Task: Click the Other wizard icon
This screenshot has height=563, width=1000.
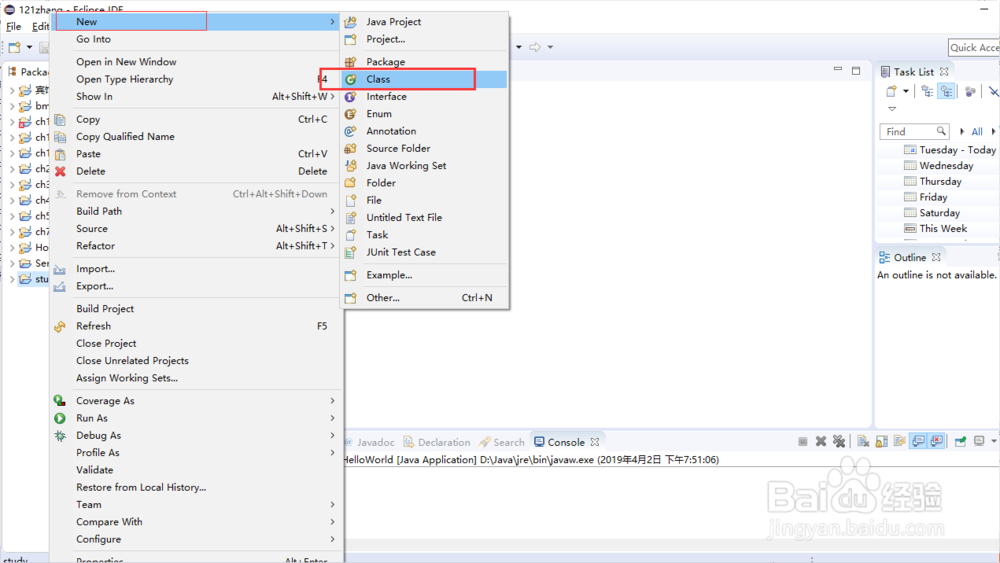Action: (350, 298)
